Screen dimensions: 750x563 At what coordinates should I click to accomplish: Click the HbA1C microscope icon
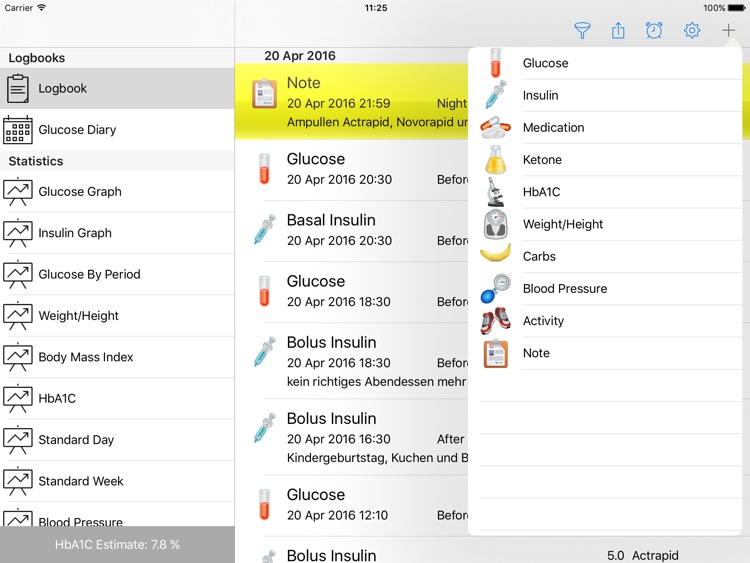pos(496,192)
